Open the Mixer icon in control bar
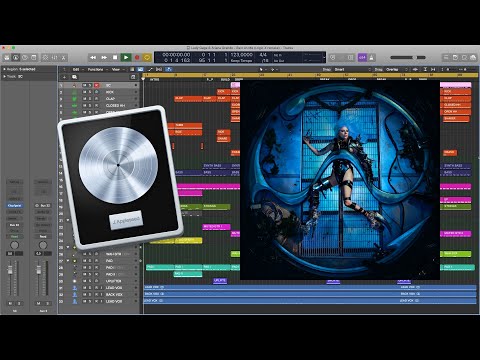480x360 pixels. [55, 58]
